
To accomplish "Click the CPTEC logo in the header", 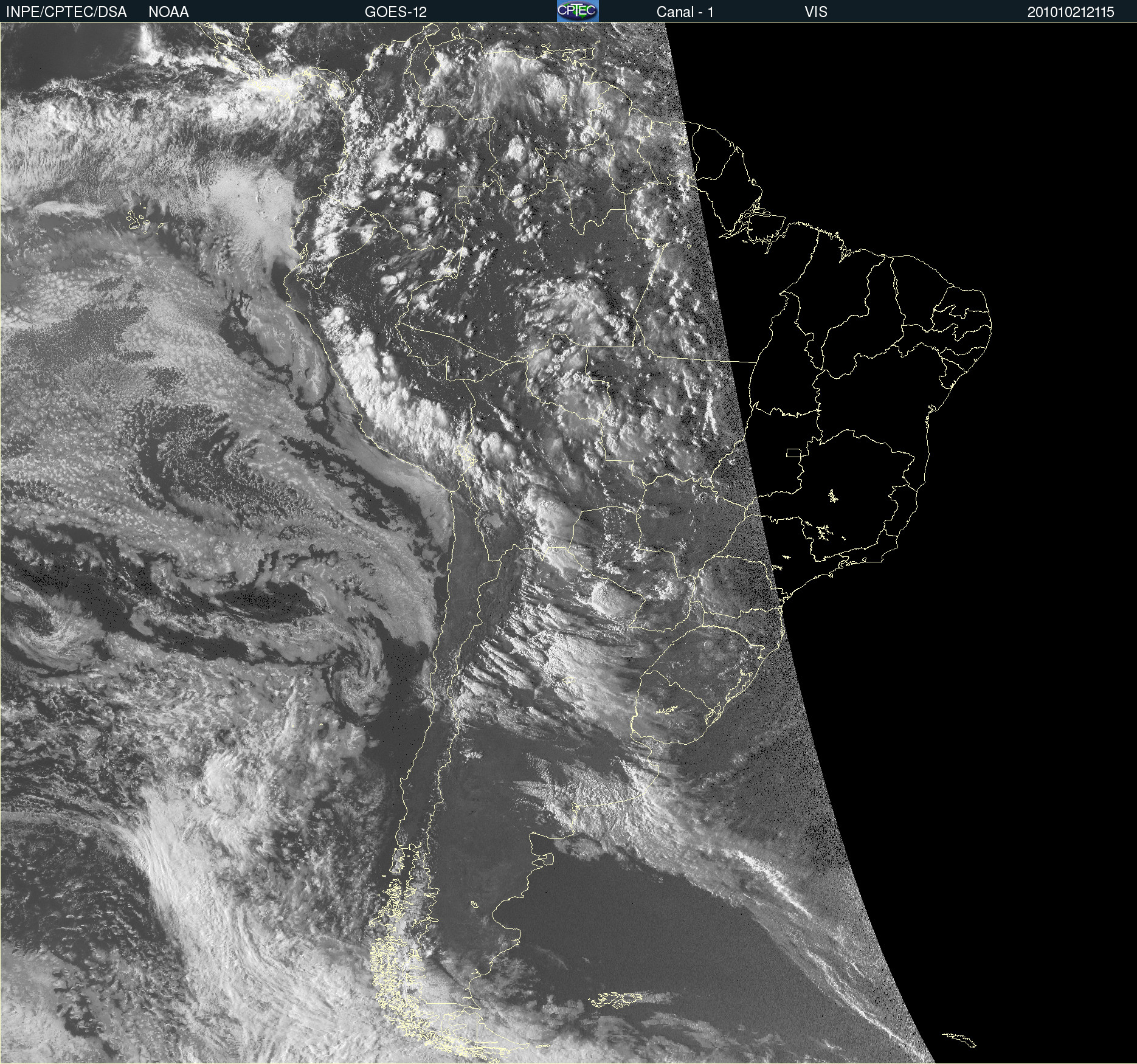I will pos(578,11).
